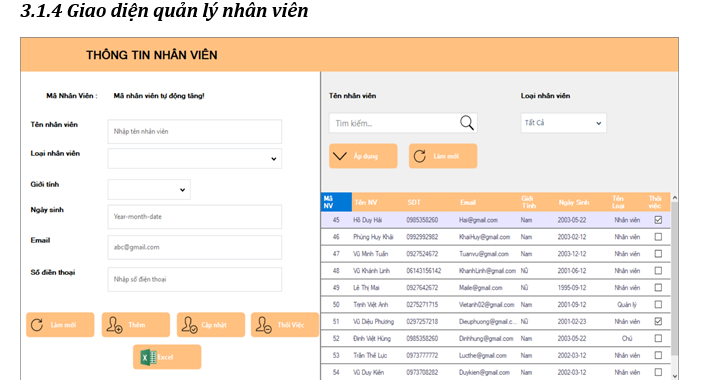Click name cell Vũ Khánh Linh
Viewport: 702px width, 390px height.
click(x=371, y=271)
